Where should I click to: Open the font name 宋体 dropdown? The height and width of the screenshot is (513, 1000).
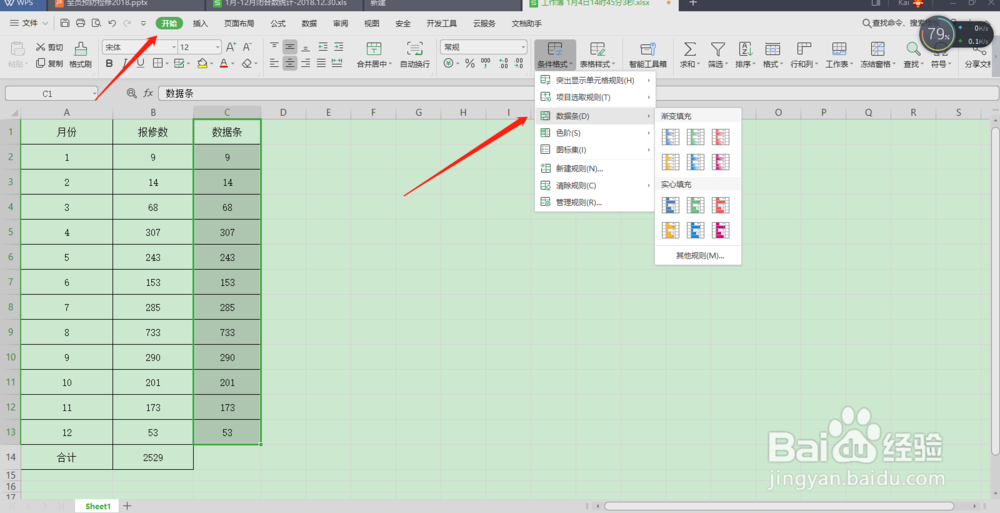pos(173,47)
